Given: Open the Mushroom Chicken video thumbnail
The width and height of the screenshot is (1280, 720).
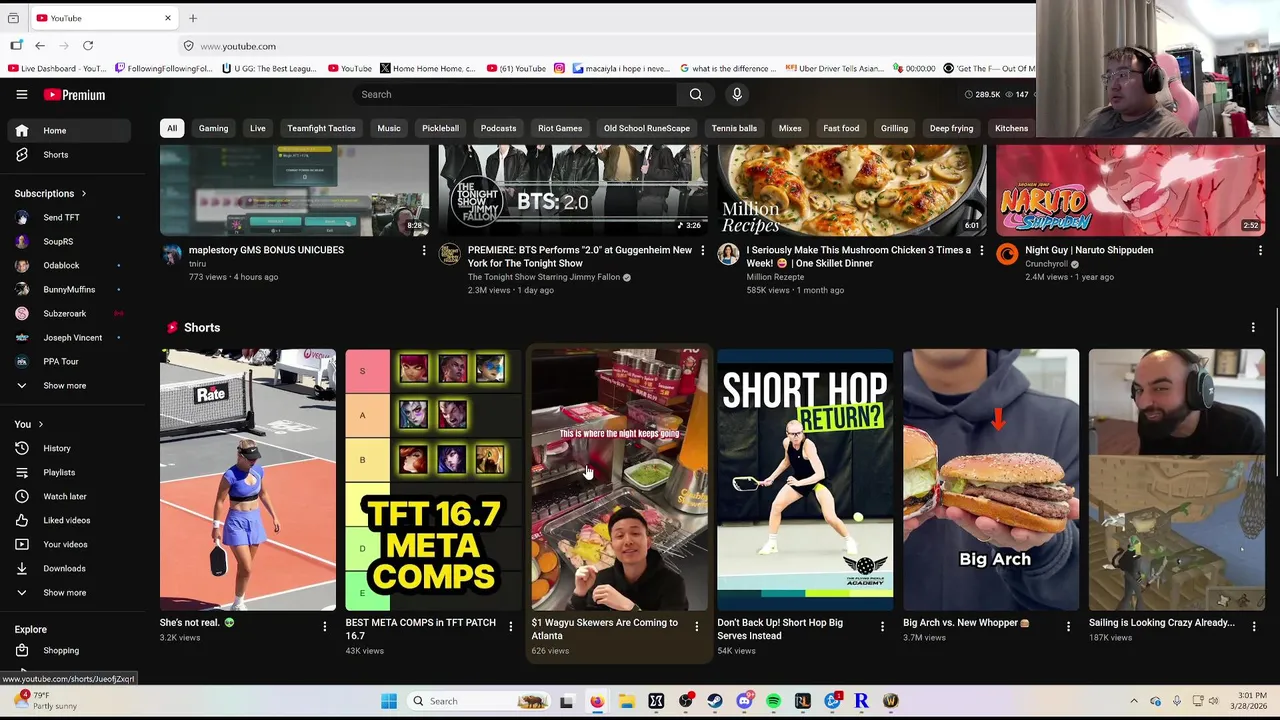Looking at the screenshot, I should pos(852,190).
